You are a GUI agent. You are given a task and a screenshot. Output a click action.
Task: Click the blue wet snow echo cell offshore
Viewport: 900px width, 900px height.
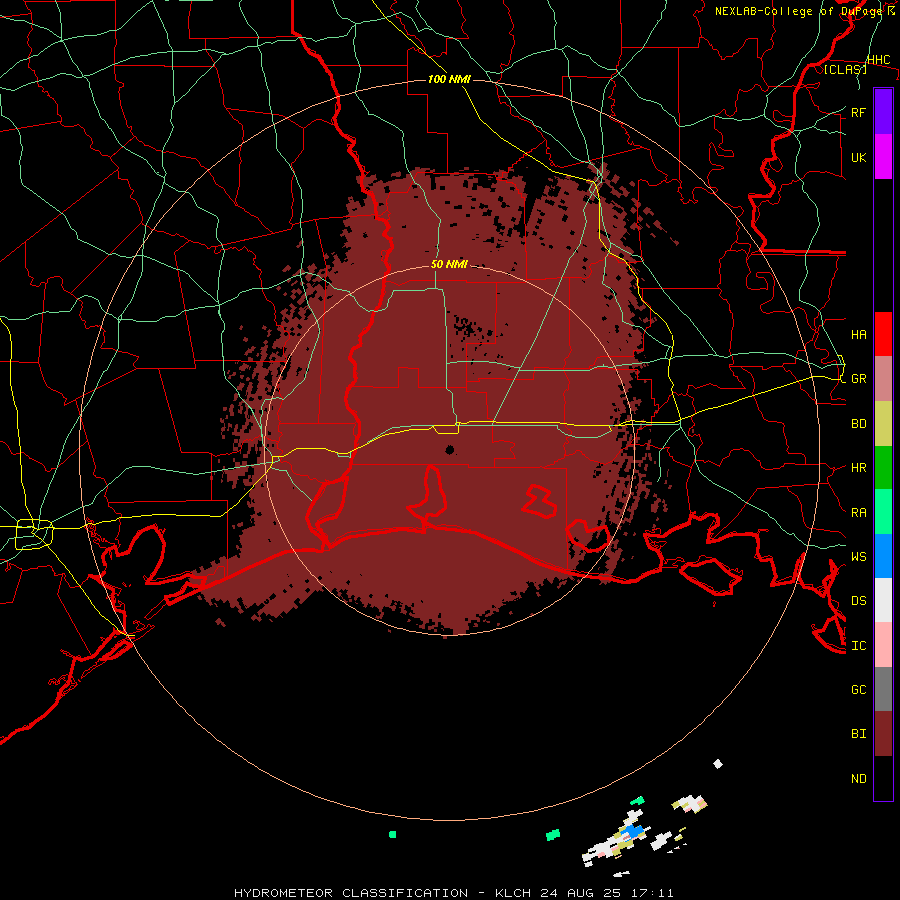[x=632, y=832]
